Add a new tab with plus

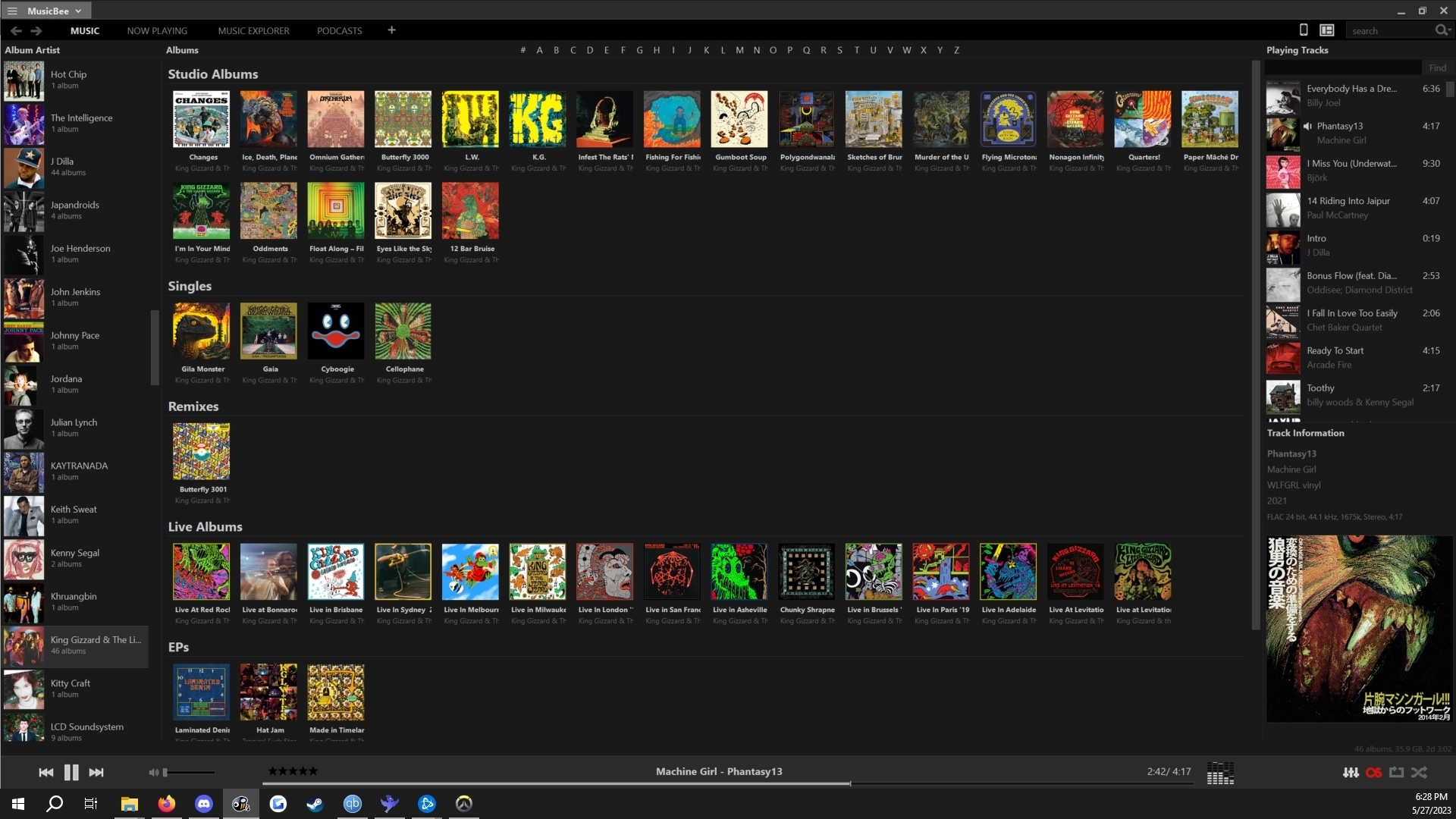391,30
